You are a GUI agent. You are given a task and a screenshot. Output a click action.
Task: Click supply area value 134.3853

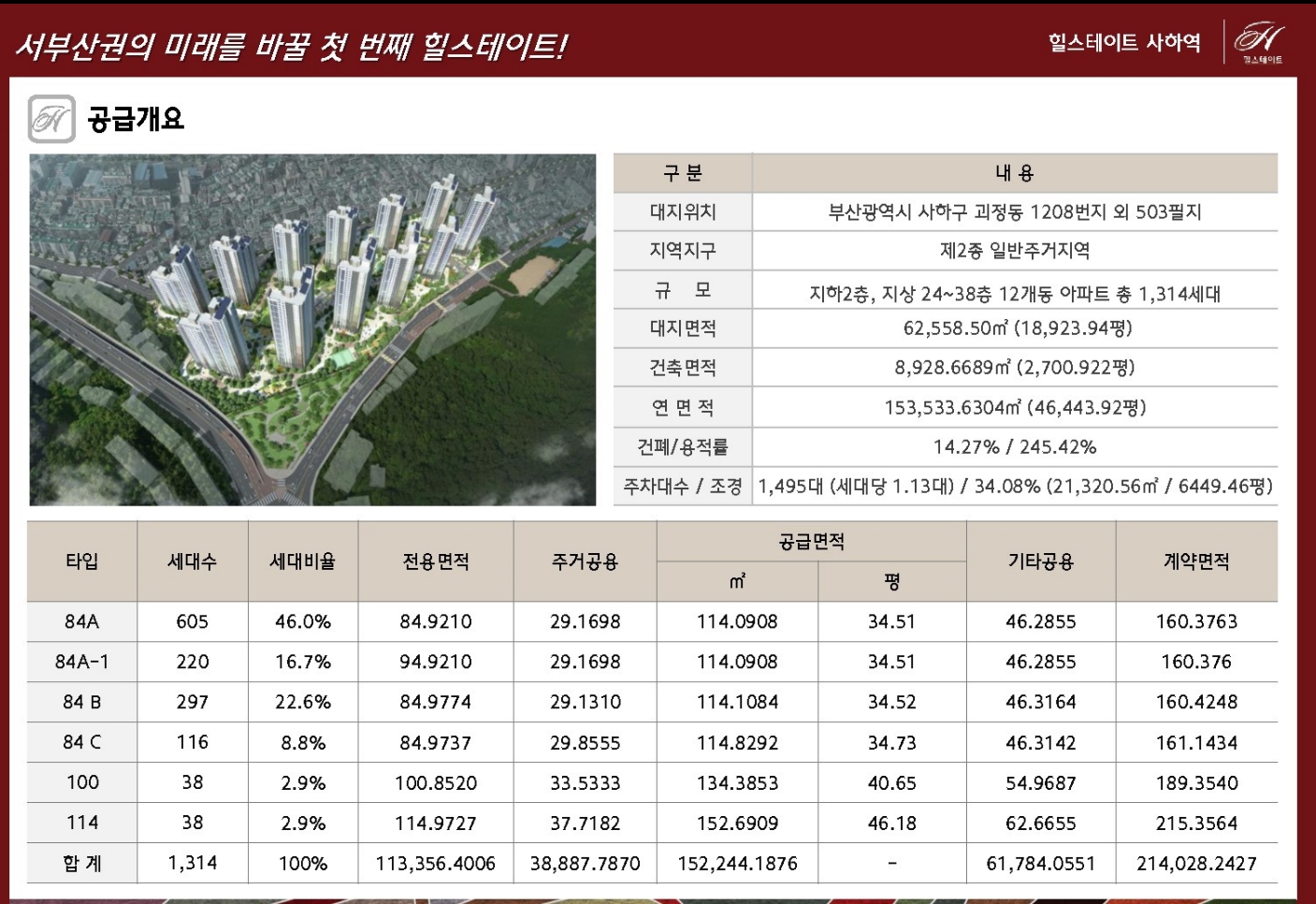[738, 782]
